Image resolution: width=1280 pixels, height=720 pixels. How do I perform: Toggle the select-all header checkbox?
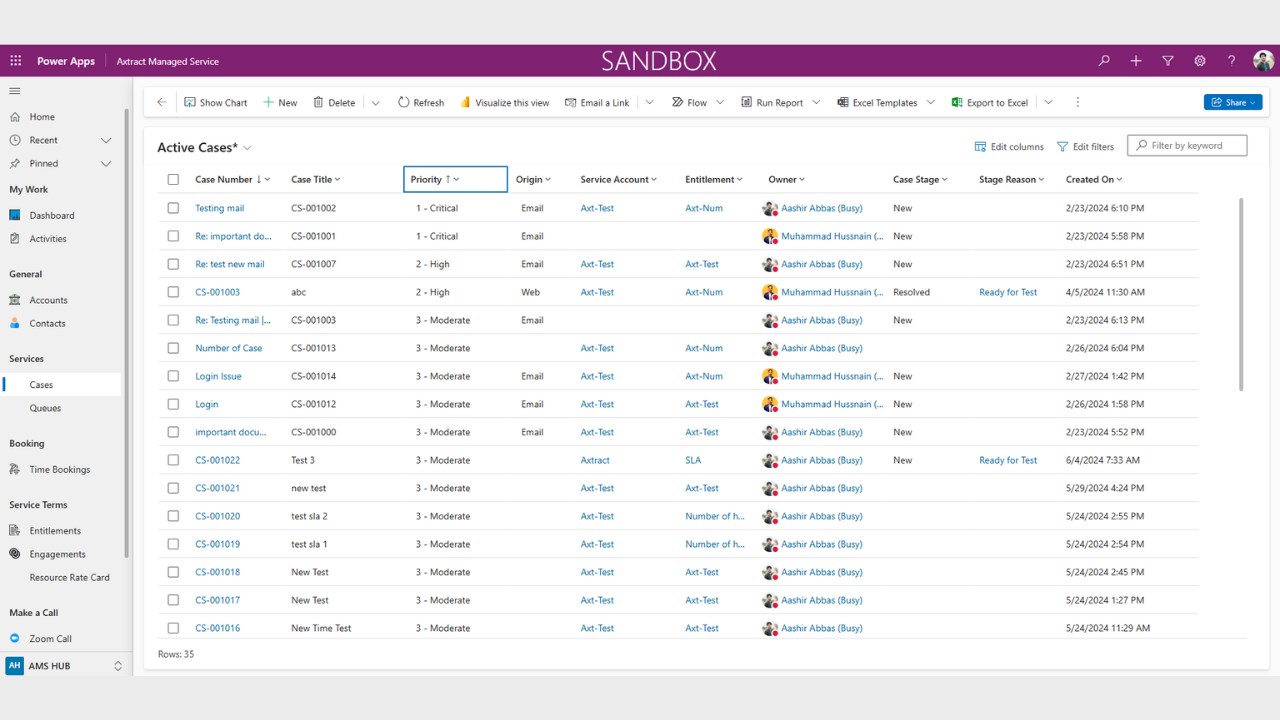pos(173,179)
